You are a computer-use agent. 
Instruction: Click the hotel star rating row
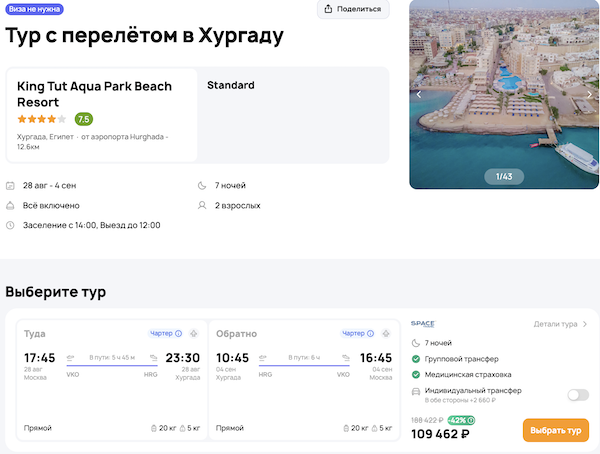tap(42, 119)
